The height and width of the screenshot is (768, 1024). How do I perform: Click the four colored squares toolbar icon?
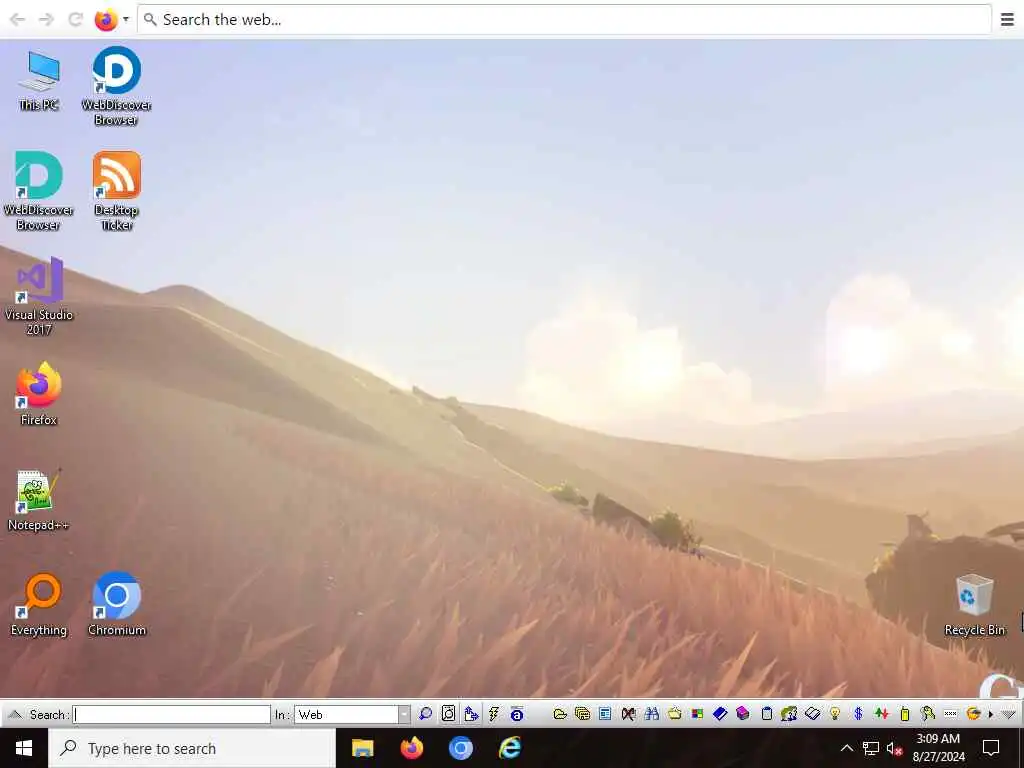(x=697, y=714)
